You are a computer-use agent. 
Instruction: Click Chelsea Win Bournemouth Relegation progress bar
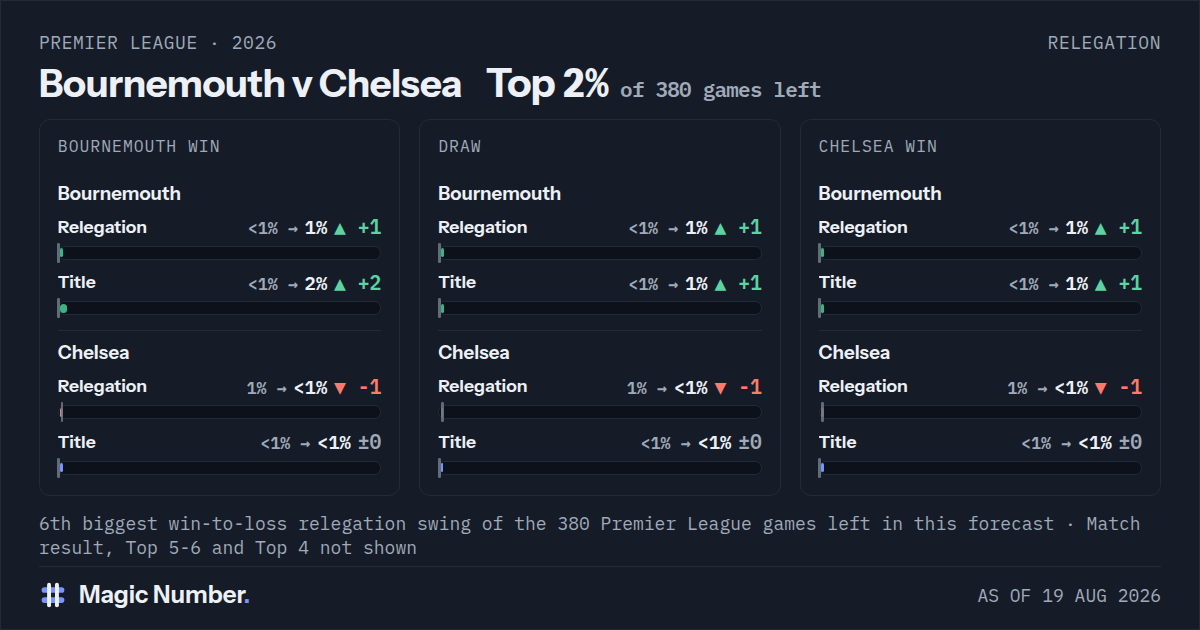coord(980,253)
